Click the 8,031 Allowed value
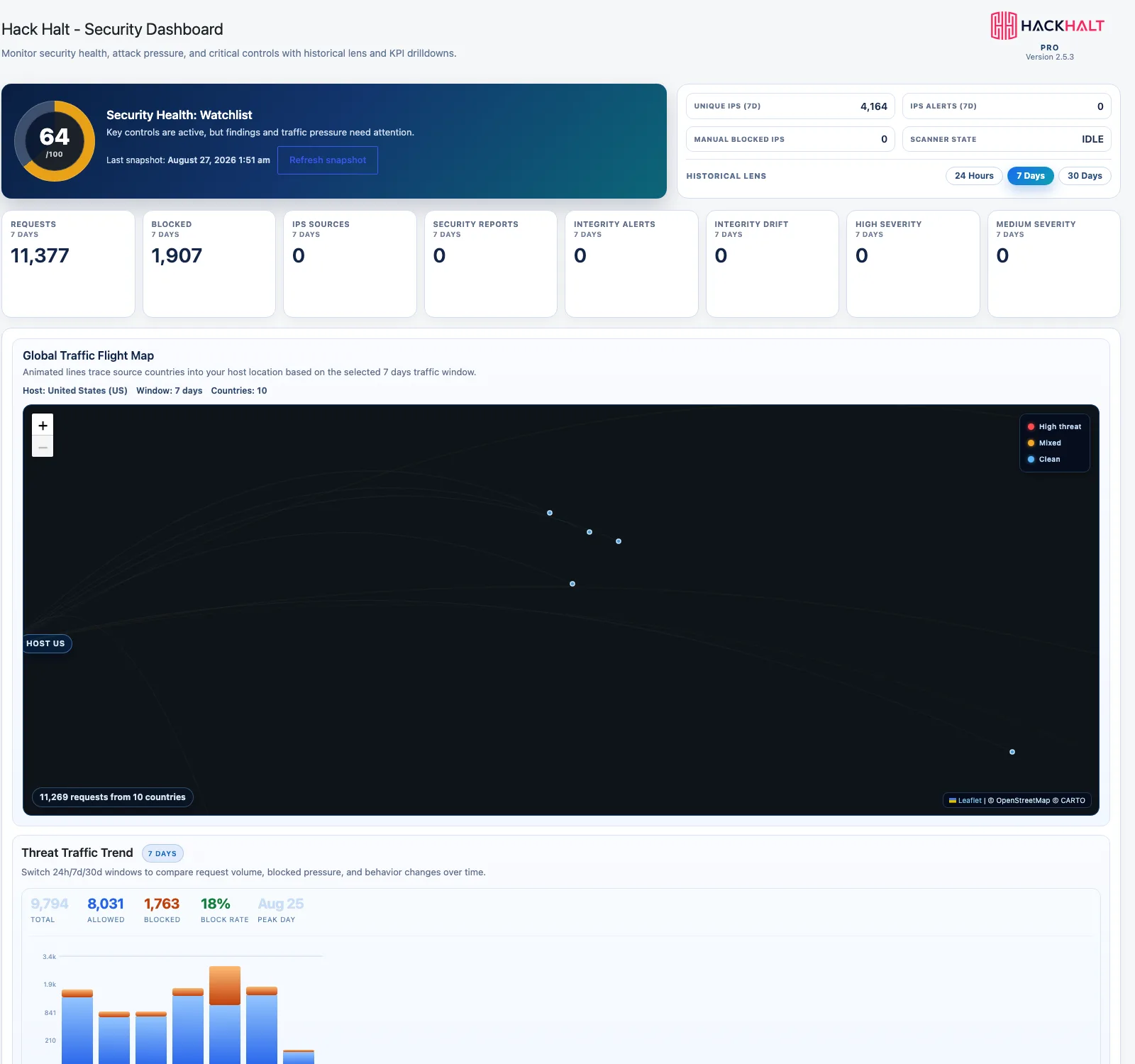1135x1064 pixels. click(106, 904)
